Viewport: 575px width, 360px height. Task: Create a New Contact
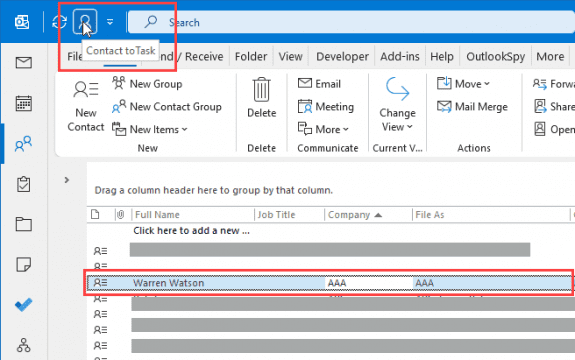coord(86,106)
